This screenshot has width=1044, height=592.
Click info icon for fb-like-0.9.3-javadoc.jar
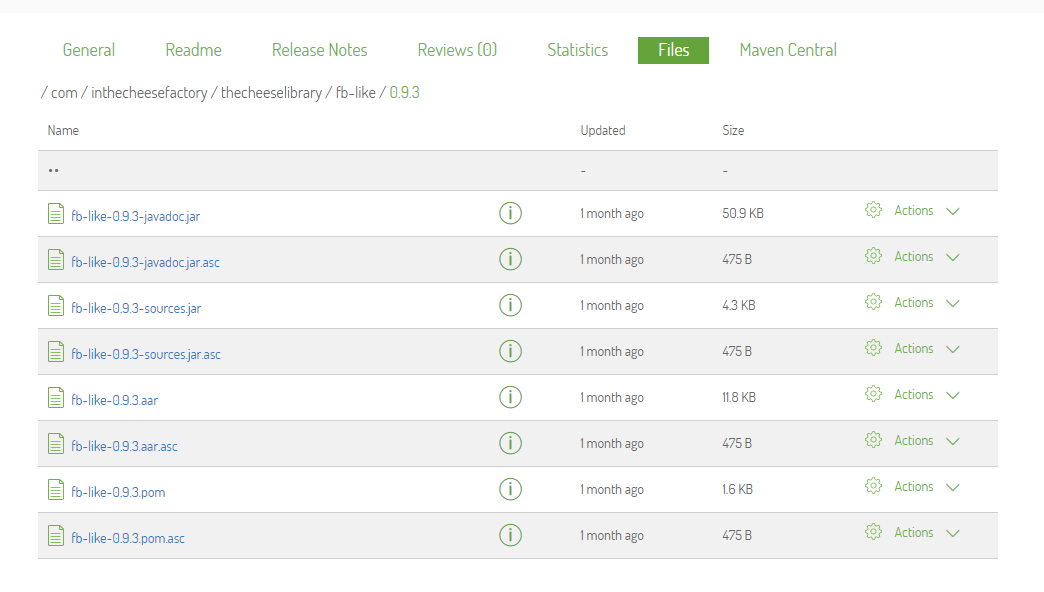coord(510,213)
